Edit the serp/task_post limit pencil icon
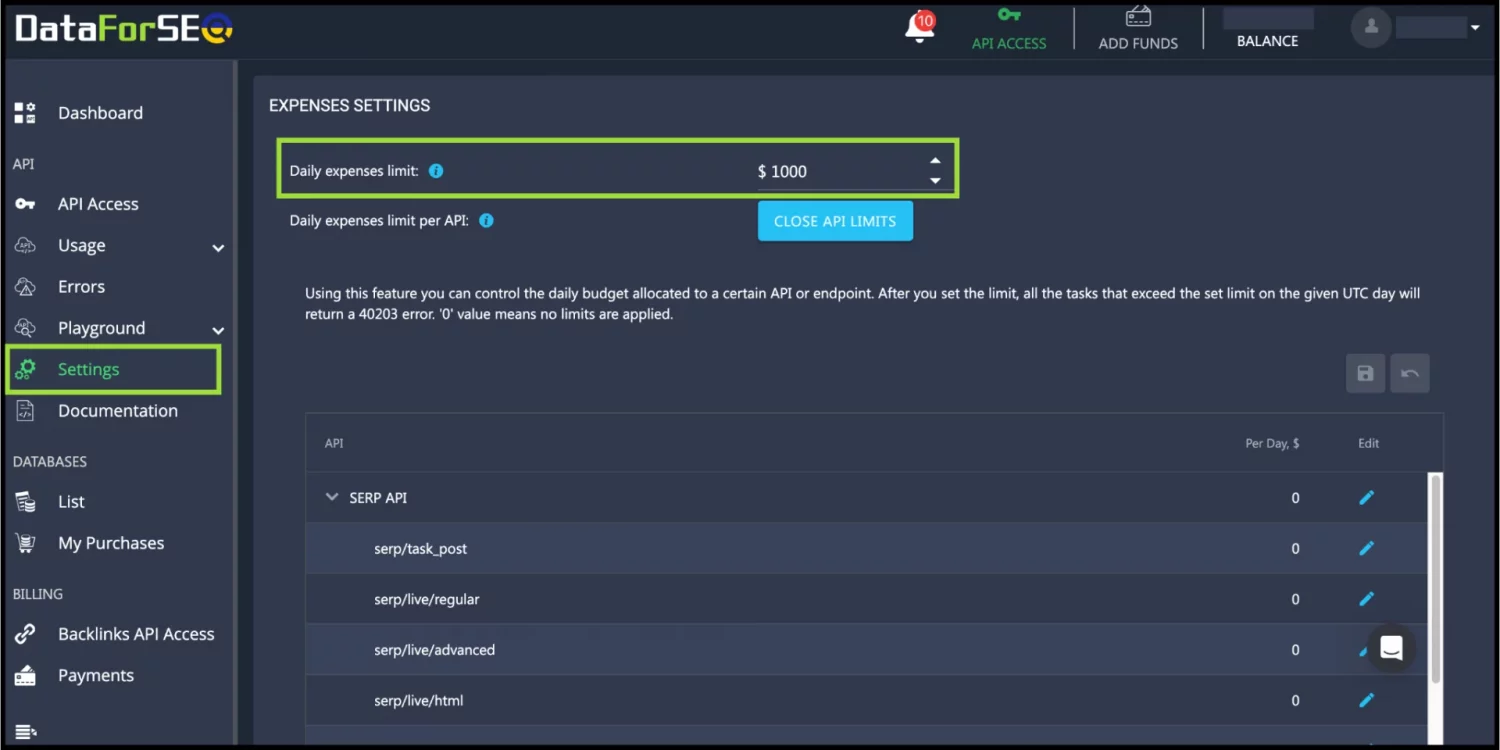This screenshot has height=750, width=1500. (x=1366, y=548)
